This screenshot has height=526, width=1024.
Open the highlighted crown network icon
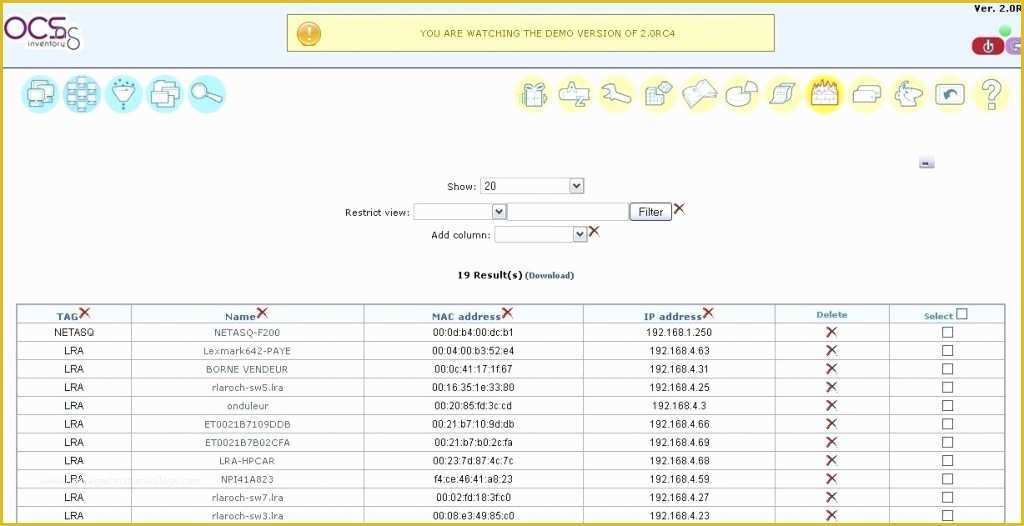tap(824, 95)
